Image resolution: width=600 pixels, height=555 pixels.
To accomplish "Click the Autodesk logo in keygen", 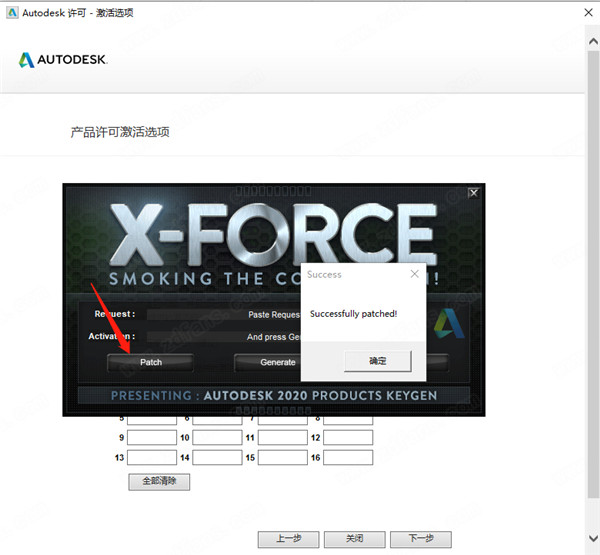I will [449, 324].
